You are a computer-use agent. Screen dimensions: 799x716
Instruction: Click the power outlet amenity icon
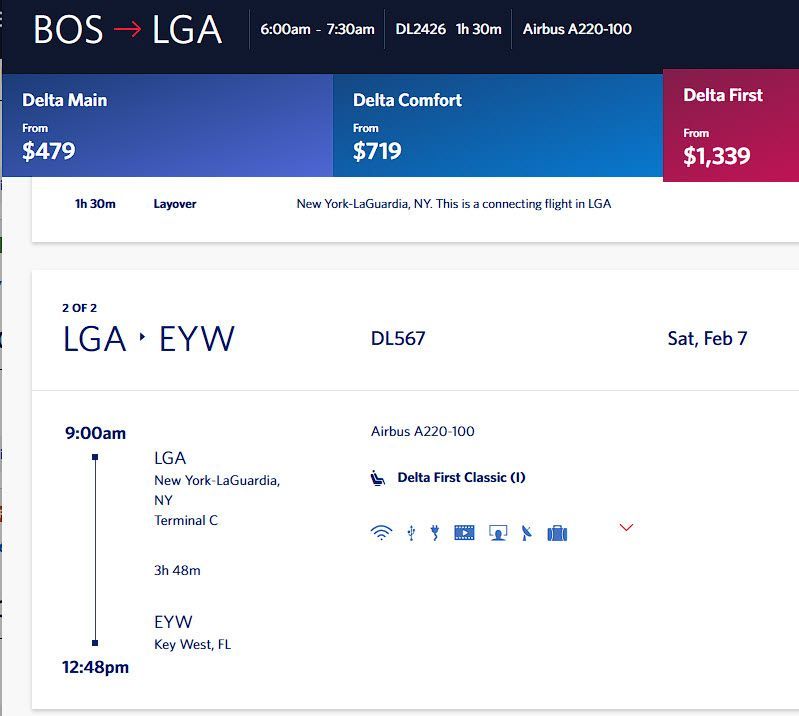435,533
